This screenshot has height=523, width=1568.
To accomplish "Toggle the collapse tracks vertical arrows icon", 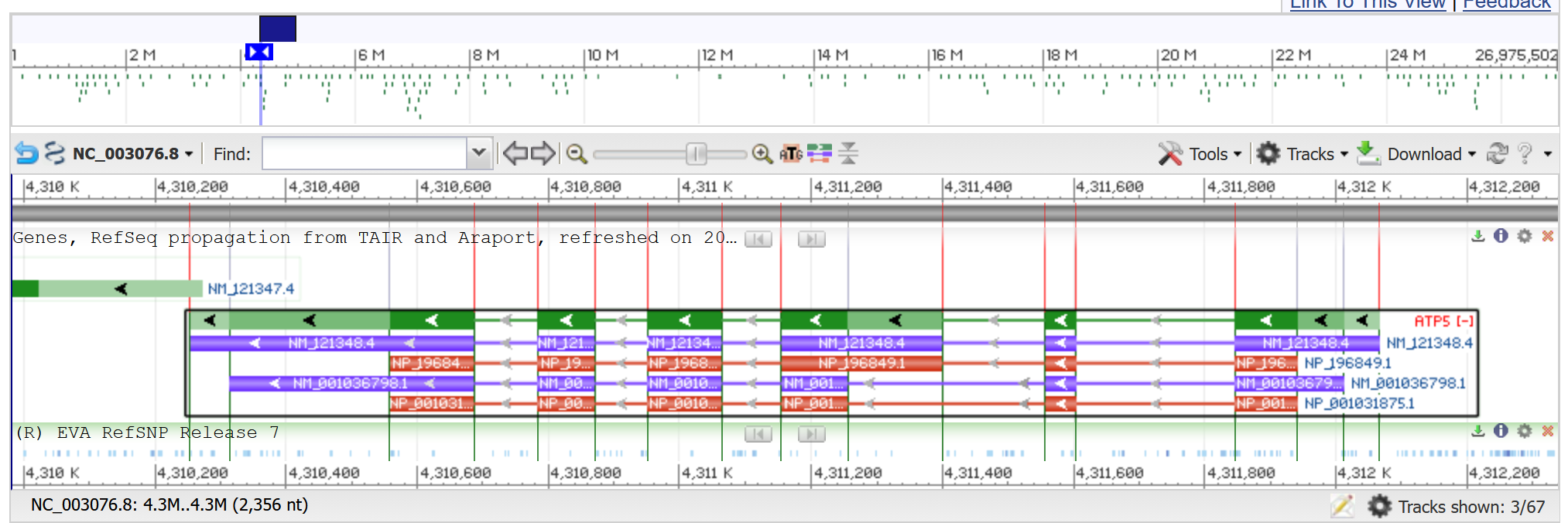I will point(848,154).
